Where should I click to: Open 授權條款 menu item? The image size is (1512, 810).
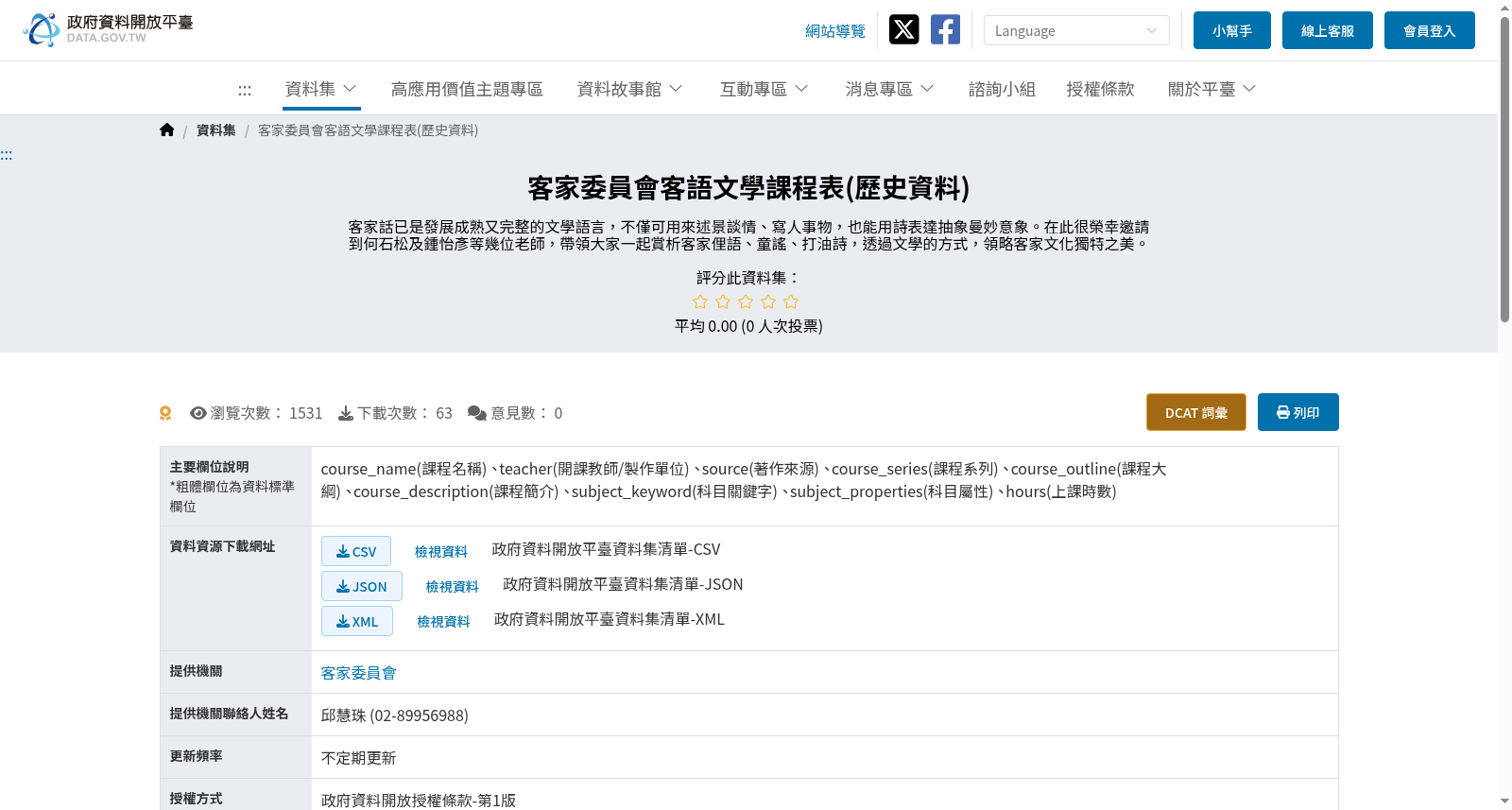click(x=1100, y=89)
